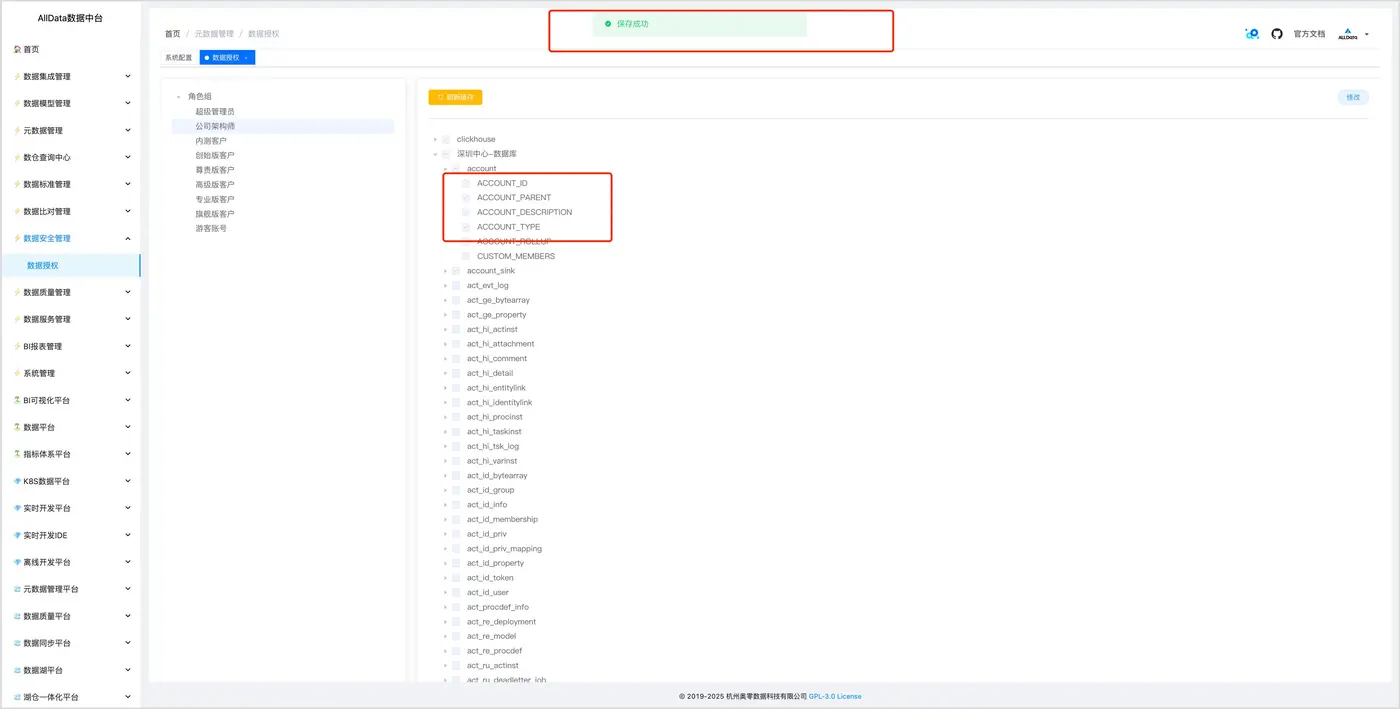Click the orange 刷新缓存 button
Image resolution: width=1400 pixels, height=709 pixels.
[456, 97]
